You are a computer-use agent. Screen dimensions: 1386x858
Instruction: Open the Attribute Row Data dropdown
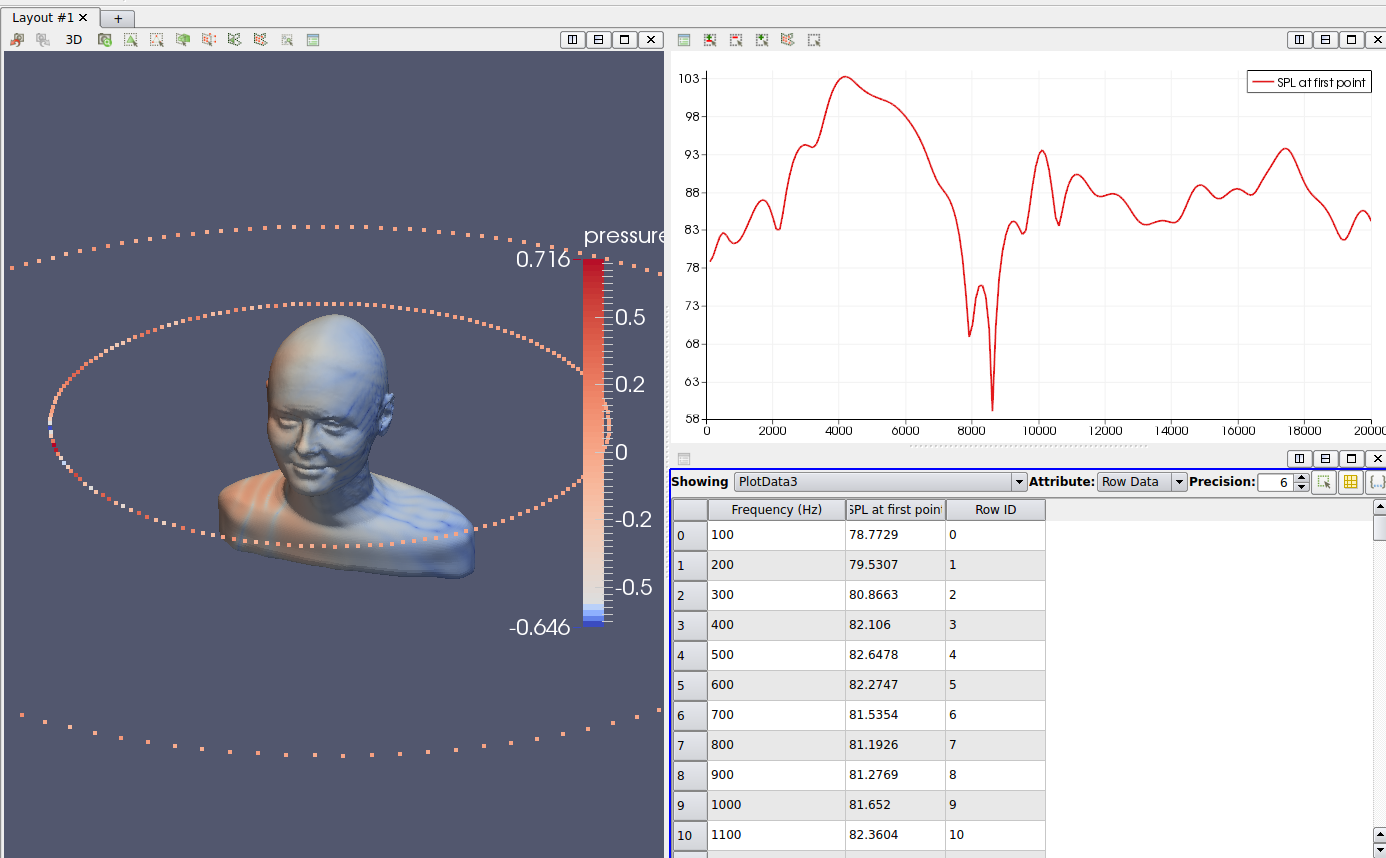pyautogui.click(x=1142, y=482)
